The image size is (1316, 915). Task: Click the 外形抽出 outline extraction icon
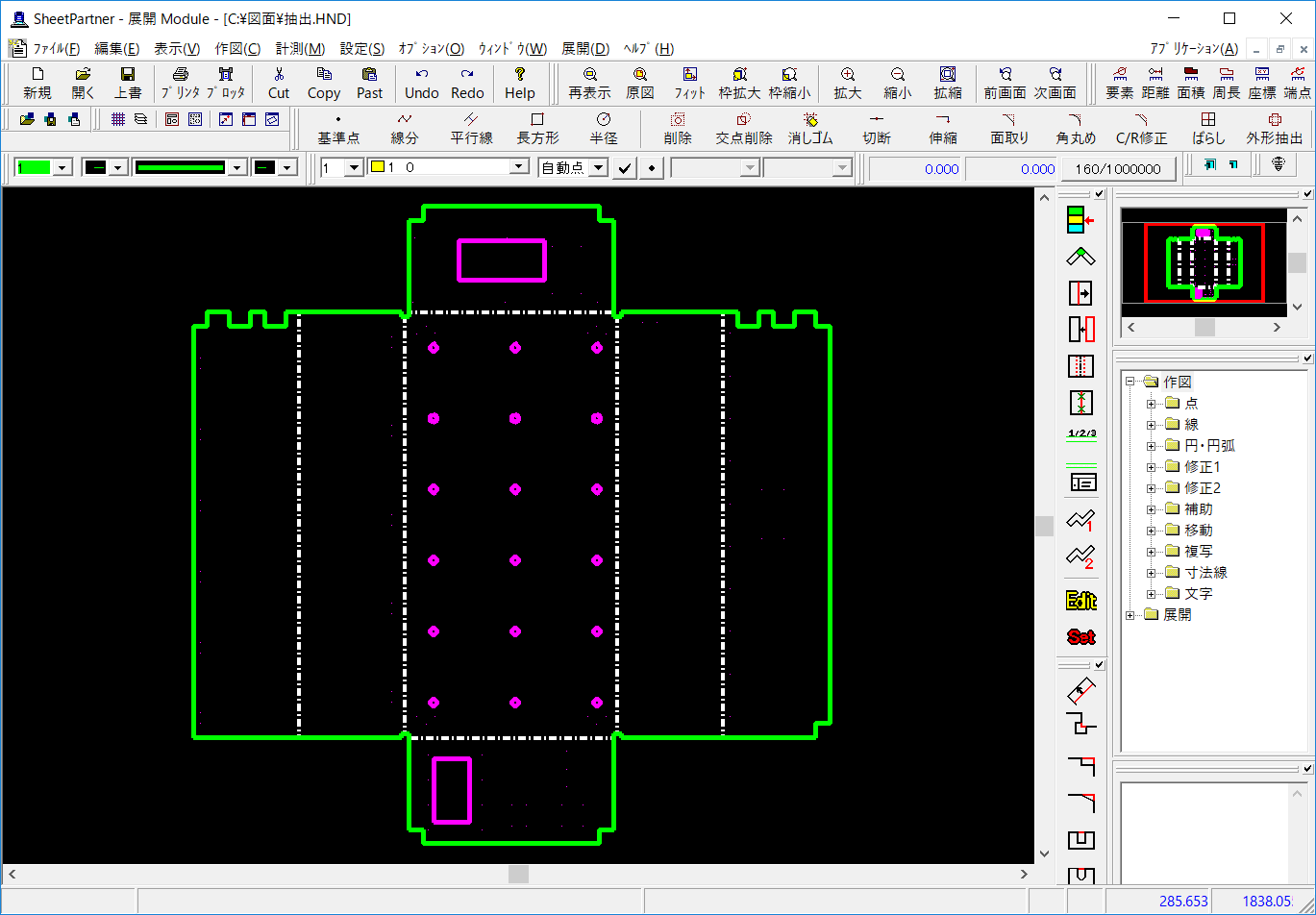[x=1275, y=128]
